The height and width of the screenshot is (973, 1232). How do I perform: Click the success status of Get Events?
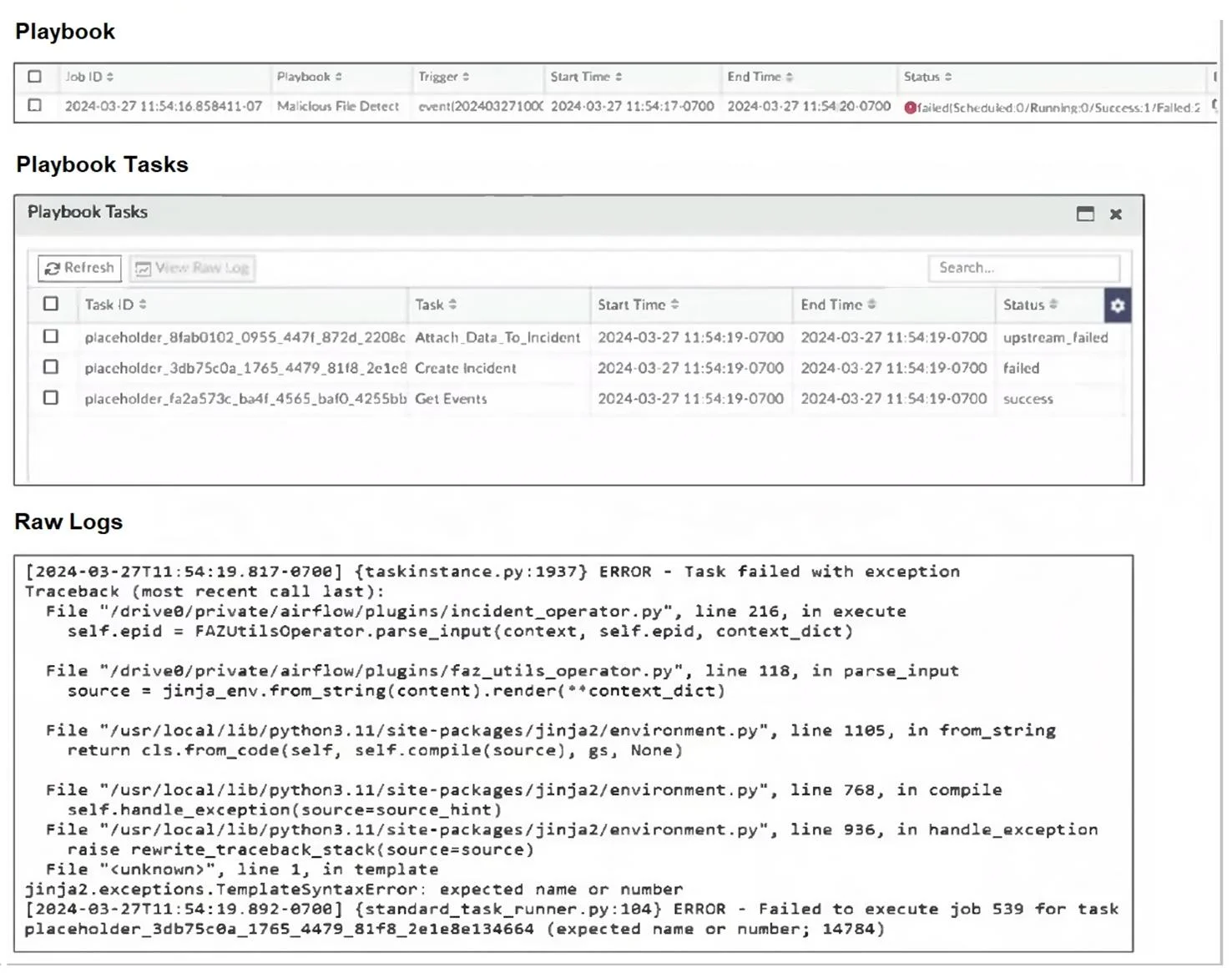pos(1028,399)
